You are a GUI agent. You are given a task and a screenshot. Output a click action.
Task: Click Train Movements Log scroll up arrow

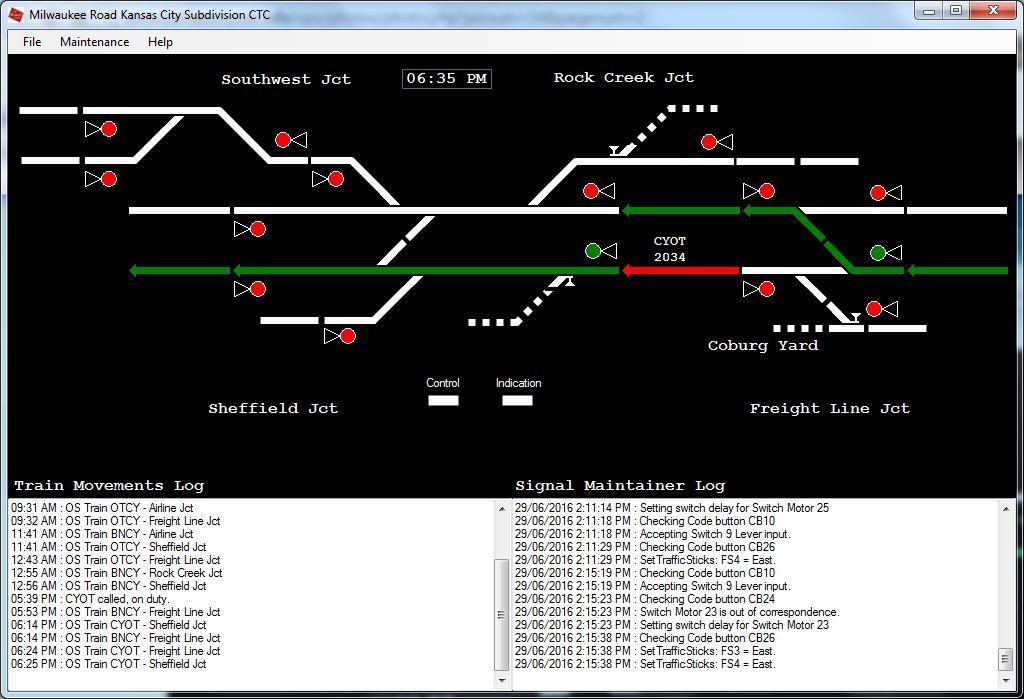coord(502,508)
